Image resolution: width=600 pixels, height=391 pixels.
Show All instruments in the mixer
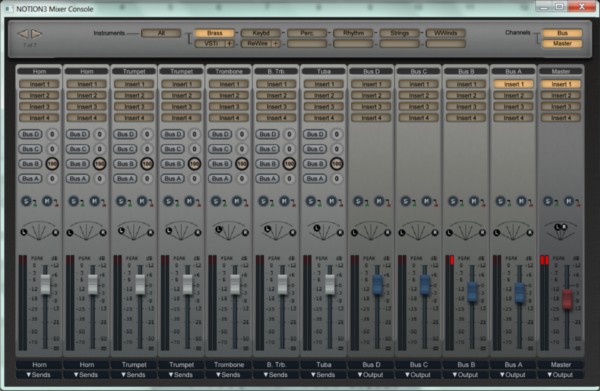(161, 33)
